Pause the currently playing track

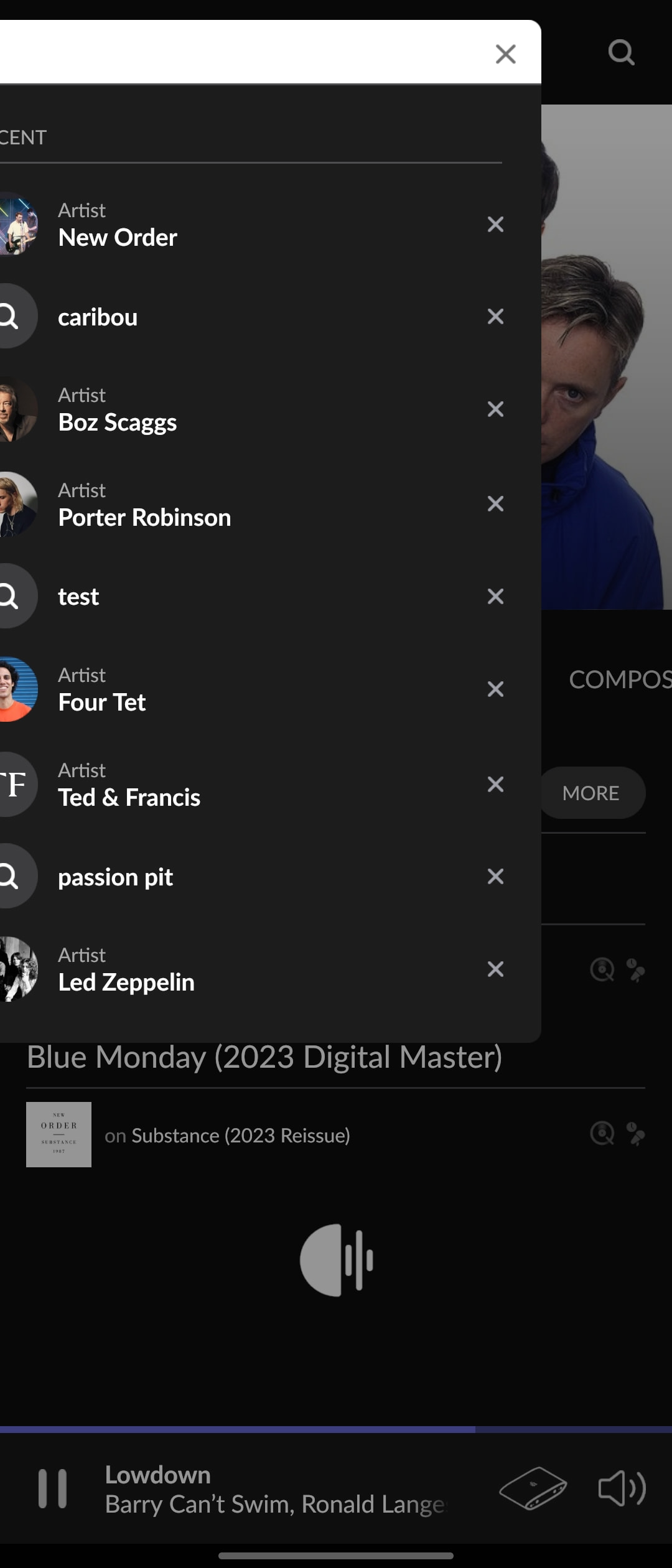tap(52, 1489)
